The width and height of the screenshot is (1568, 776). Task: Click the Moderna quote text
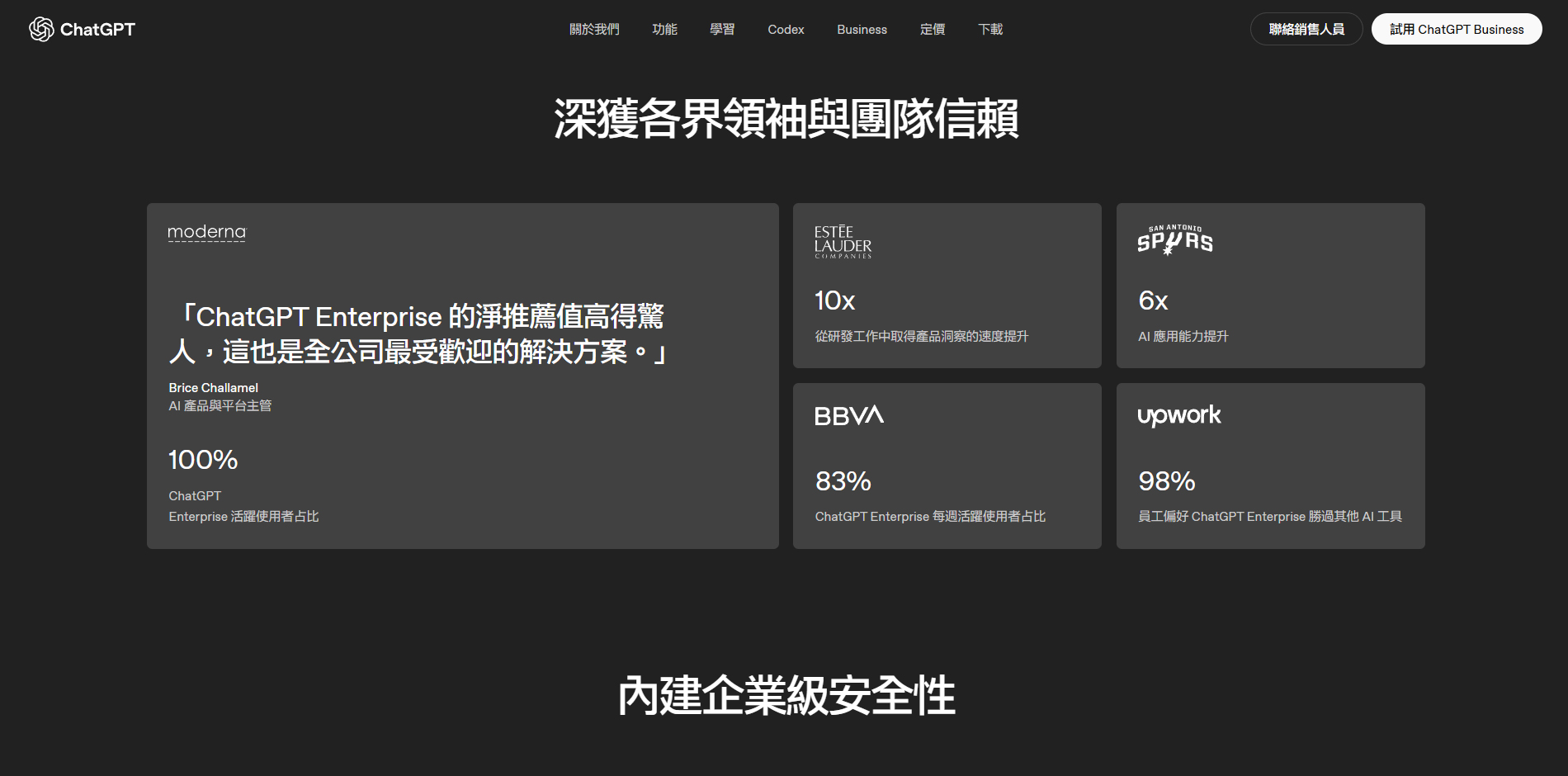point(419,334)
